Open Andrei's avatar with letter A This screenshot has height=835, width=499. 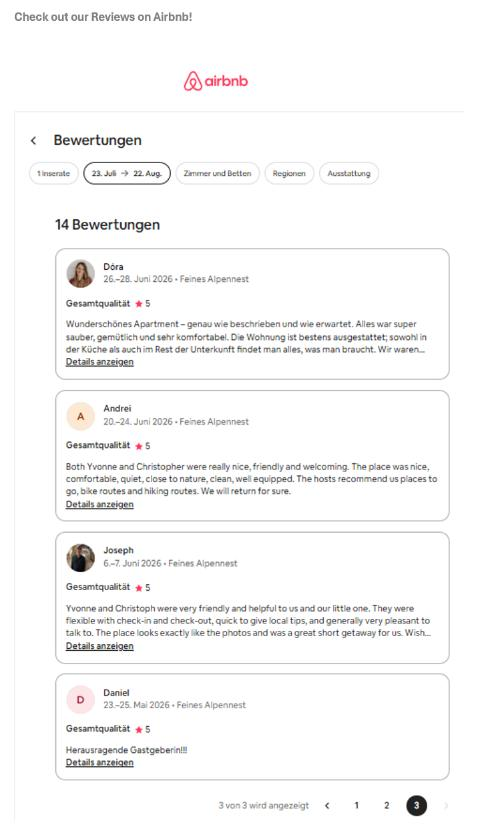pos(80,416)
